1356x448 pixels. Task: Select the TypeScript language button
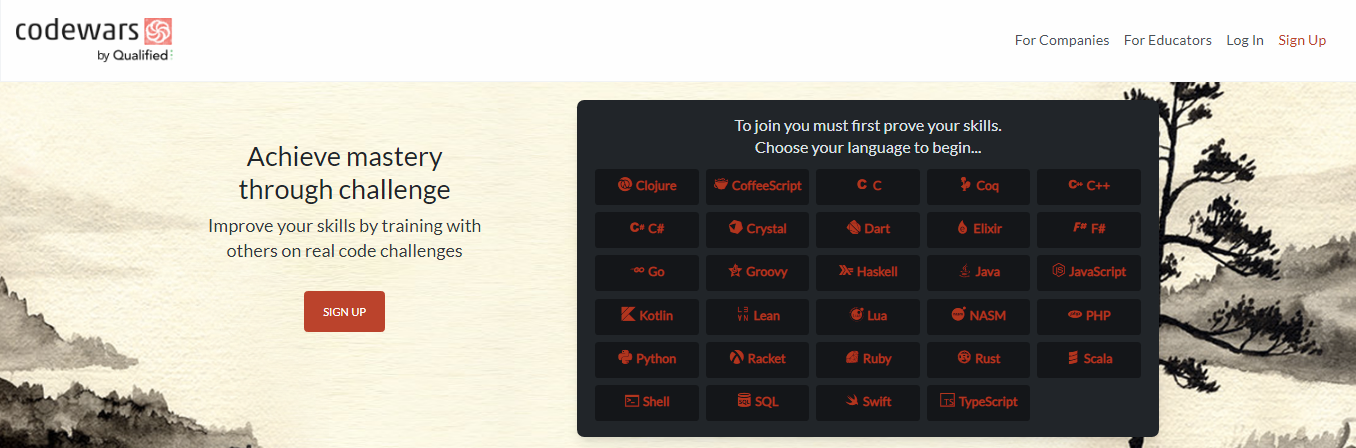pyautogui.click(x=978, y=402)
